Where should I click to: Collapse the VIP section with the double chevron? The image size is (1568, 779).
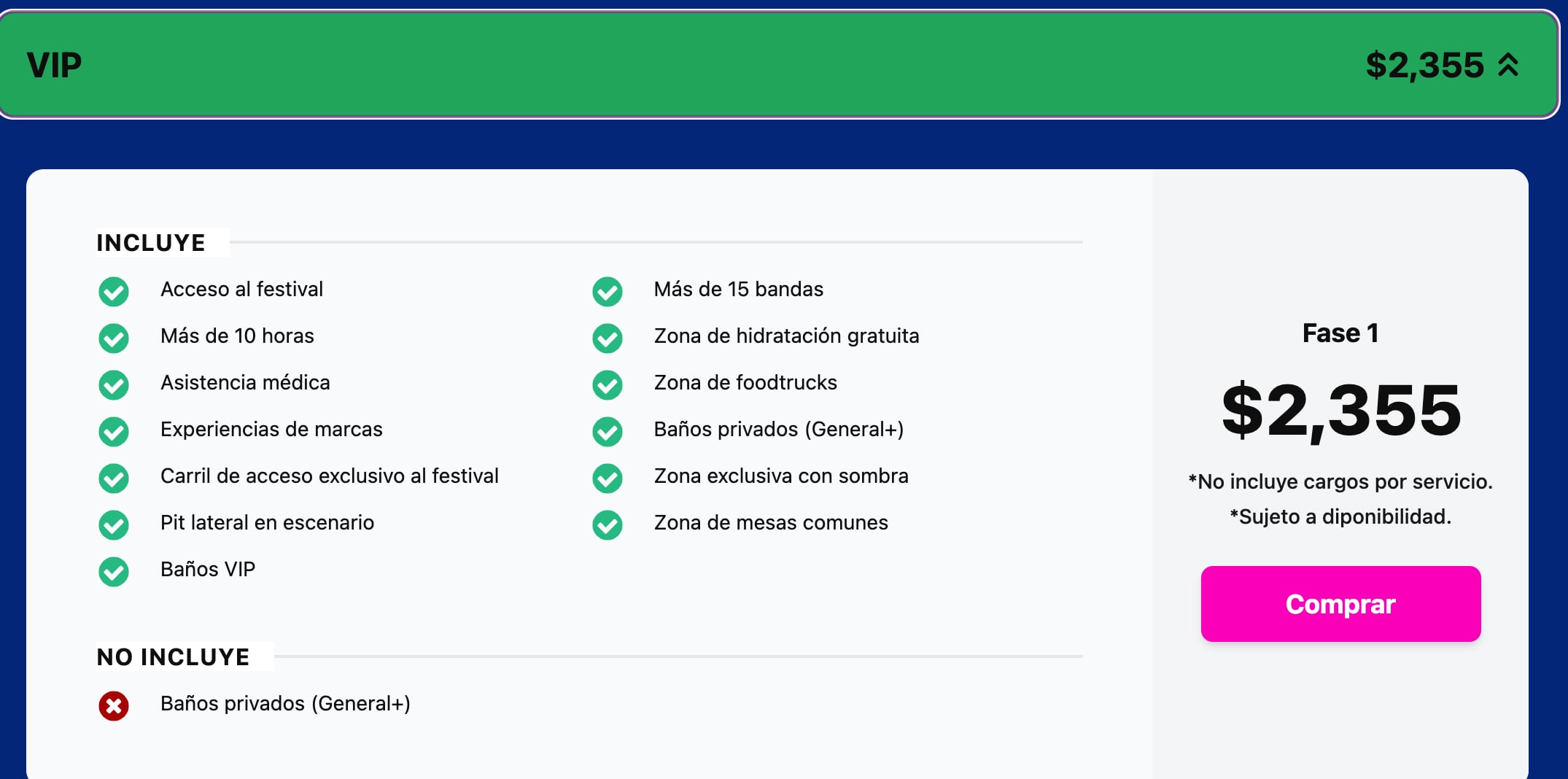(1508, 65)
